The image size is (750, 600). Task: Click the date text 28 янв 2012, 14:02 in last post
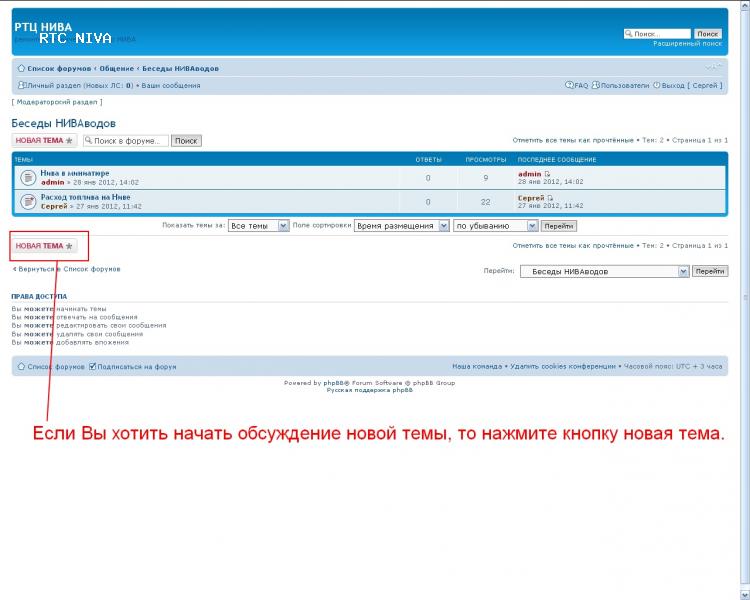tap(551, 182)
